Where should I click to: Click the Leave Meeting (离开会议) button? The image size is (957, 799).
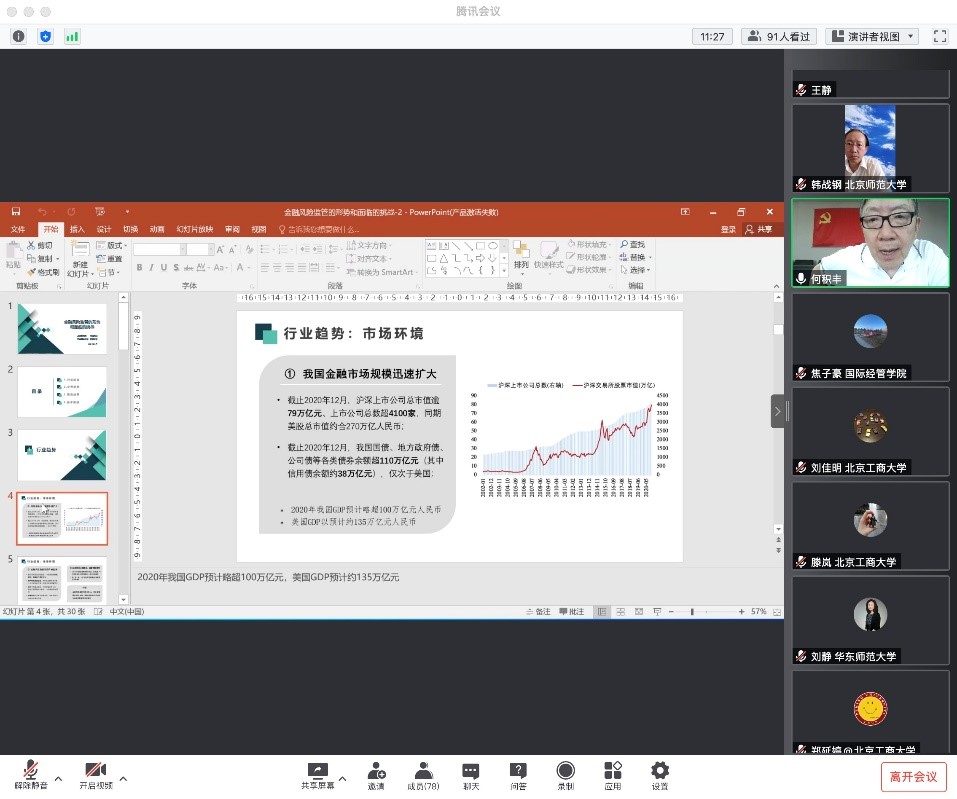913,776
